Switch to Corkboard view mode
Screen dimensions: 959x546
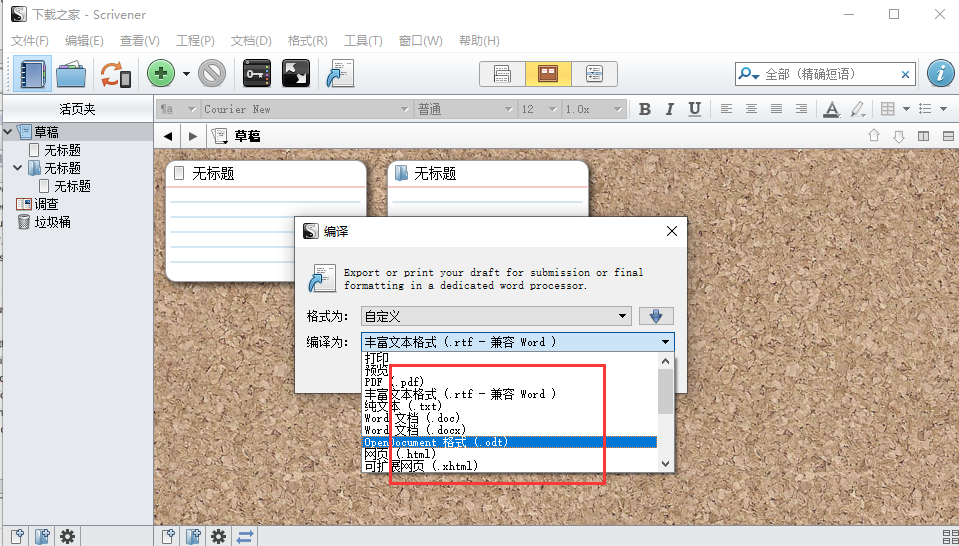coord(548,74)
